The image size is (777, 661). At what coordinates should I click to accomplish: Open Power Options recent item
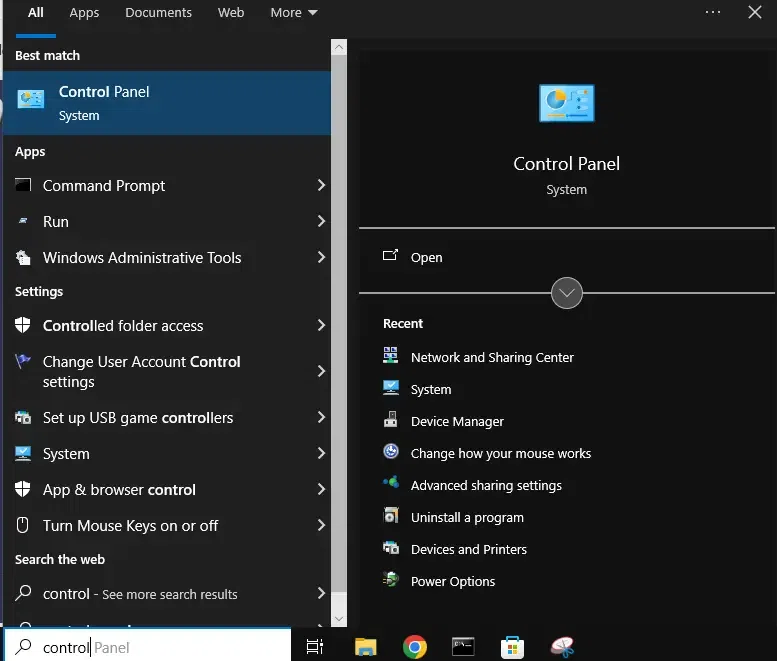452,581
